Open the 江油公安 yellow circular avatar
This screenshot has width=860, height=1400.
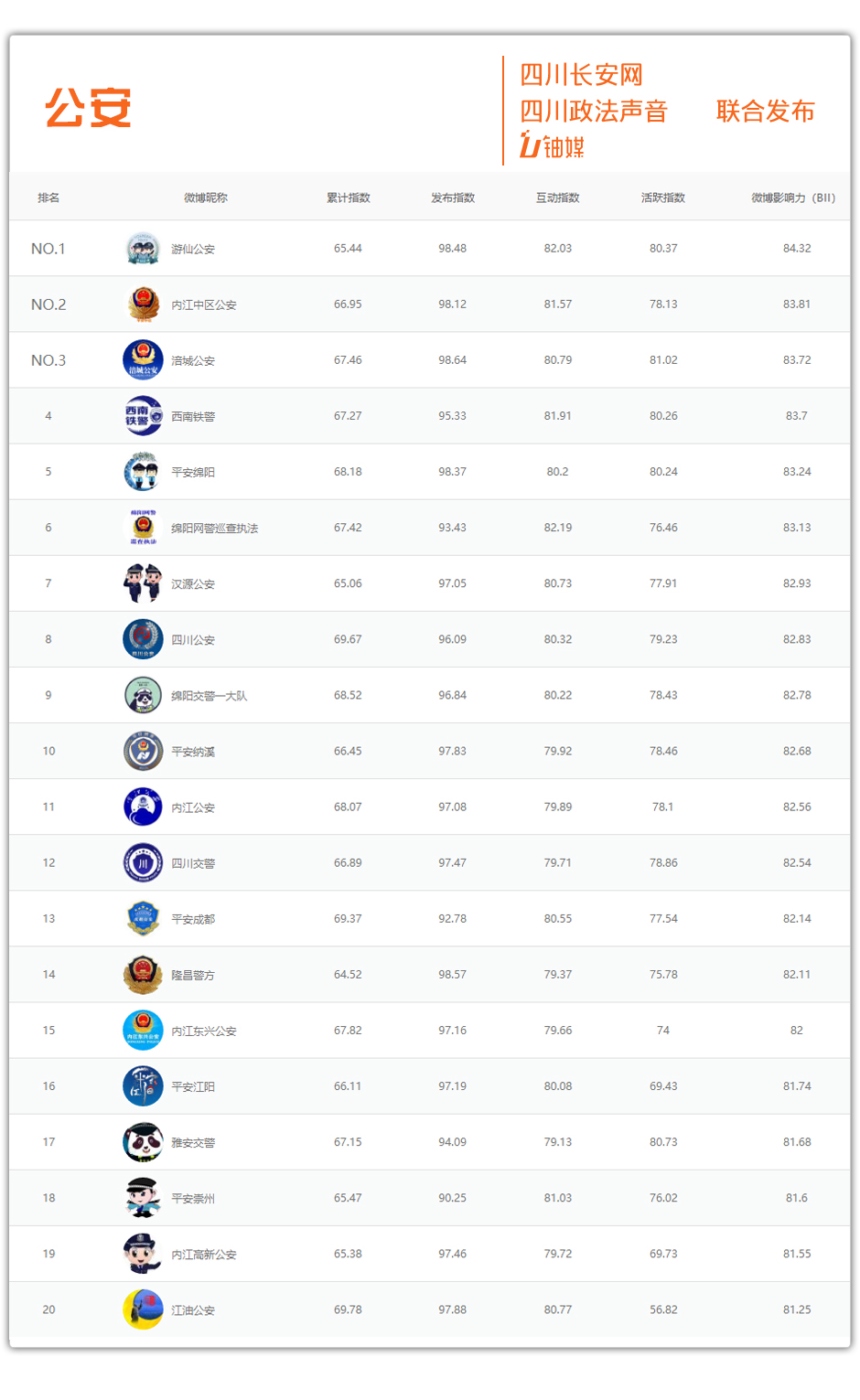click(143, 1309)
